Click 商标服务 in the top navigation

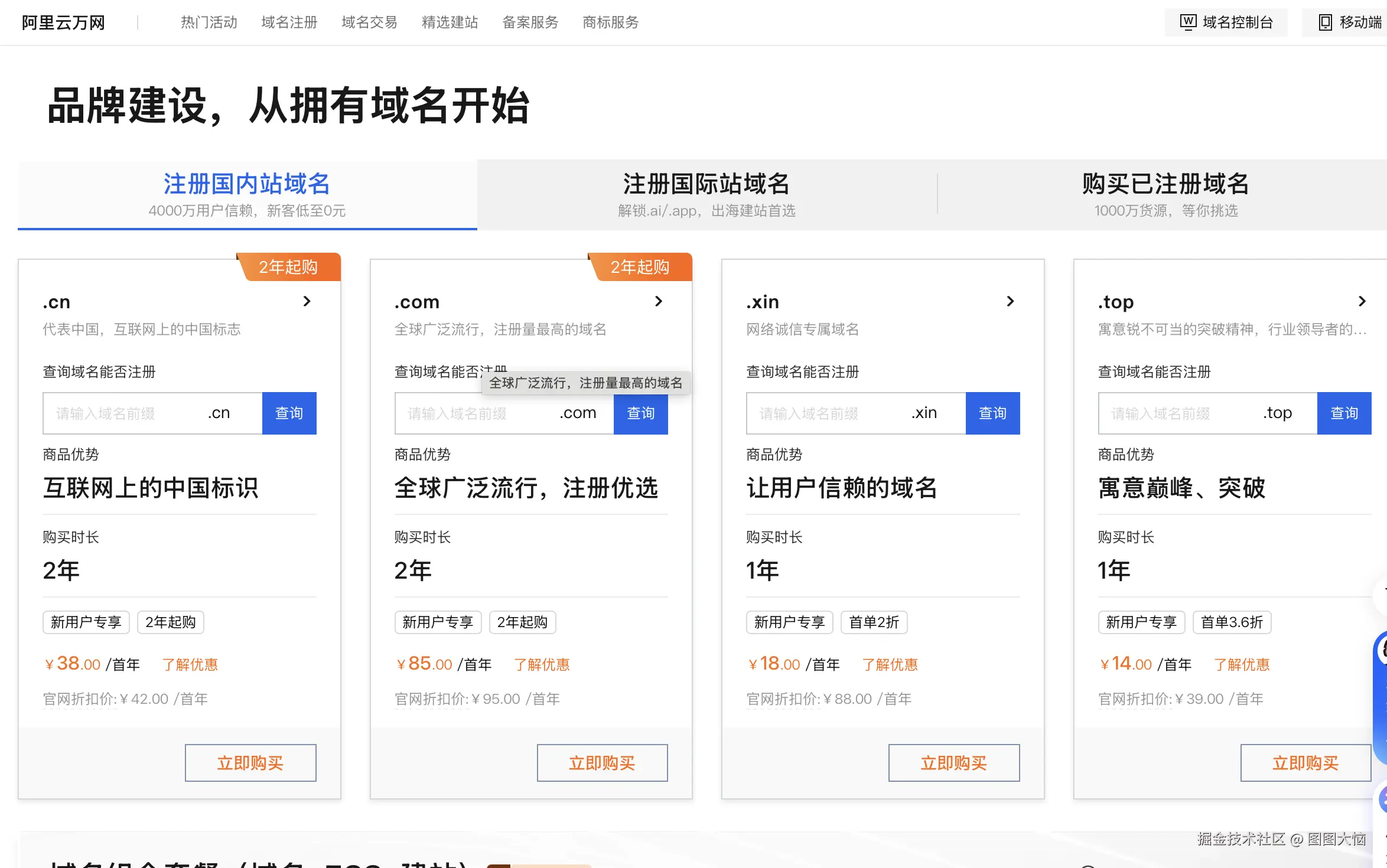point(610,22)
